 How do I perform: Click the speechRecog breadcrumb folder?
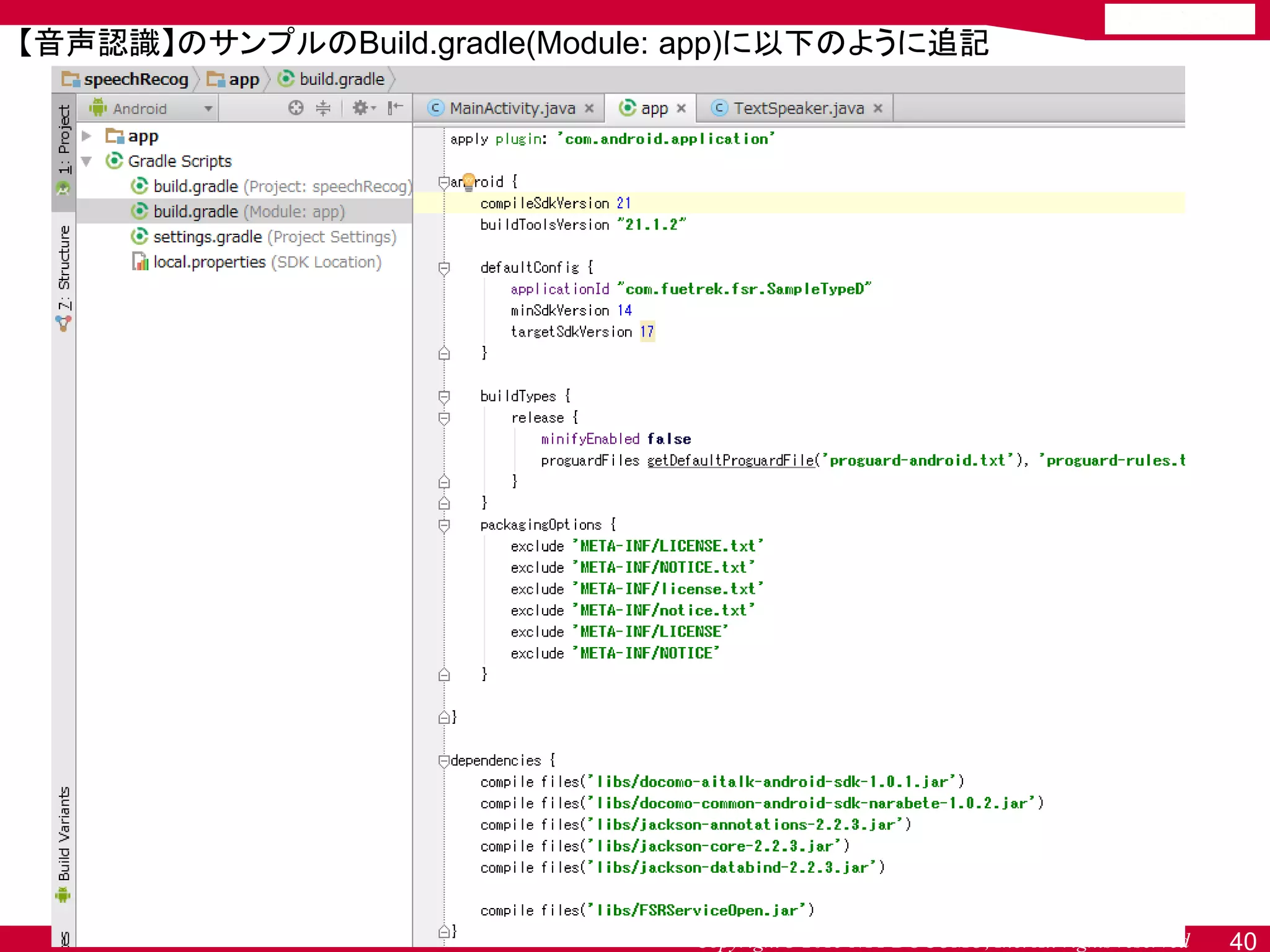coord(125,79)
